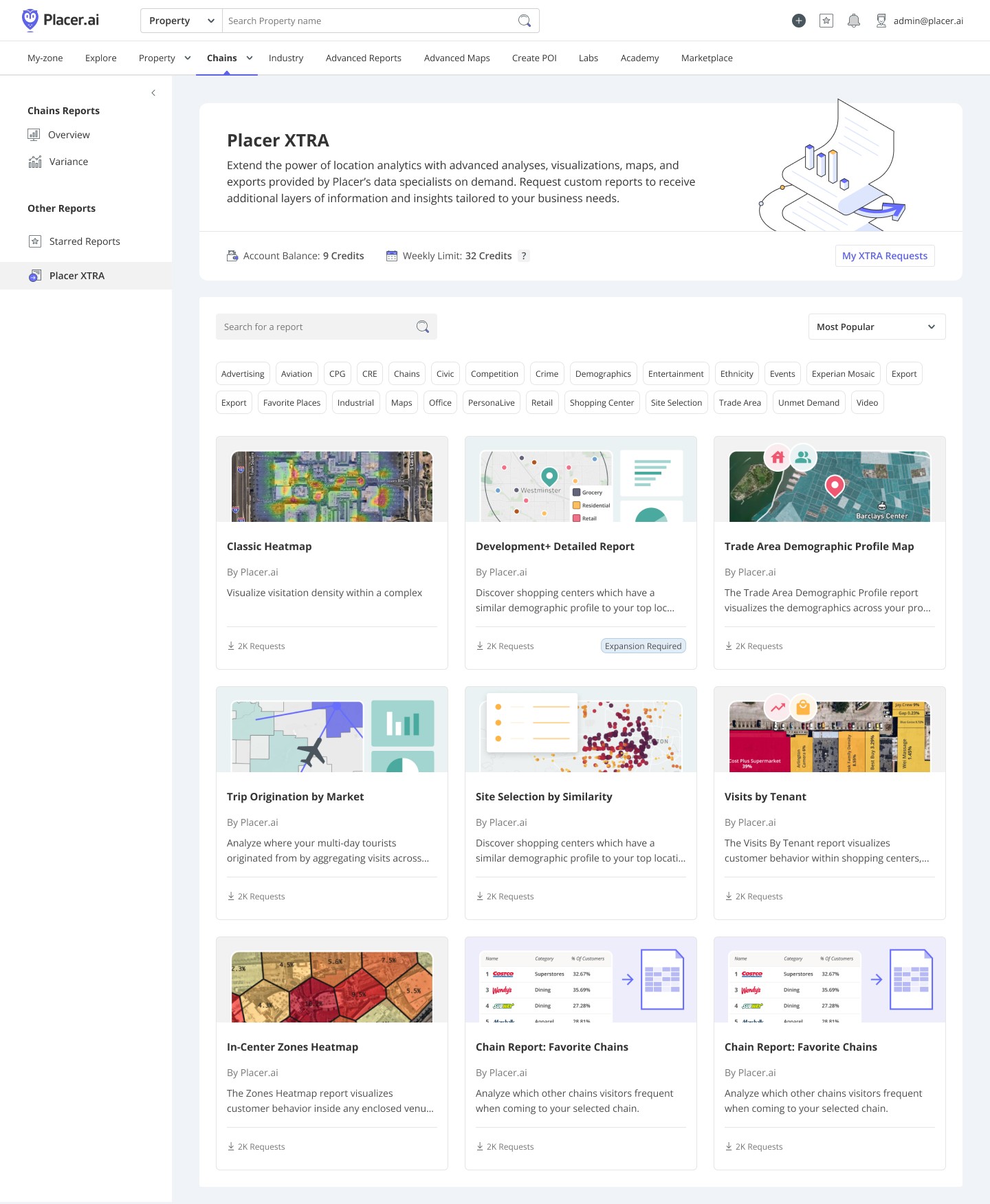The height and width of the screenshot is (1204, 990).
Task: Click the Search for a report field
Action: click(x=327, y=327)
